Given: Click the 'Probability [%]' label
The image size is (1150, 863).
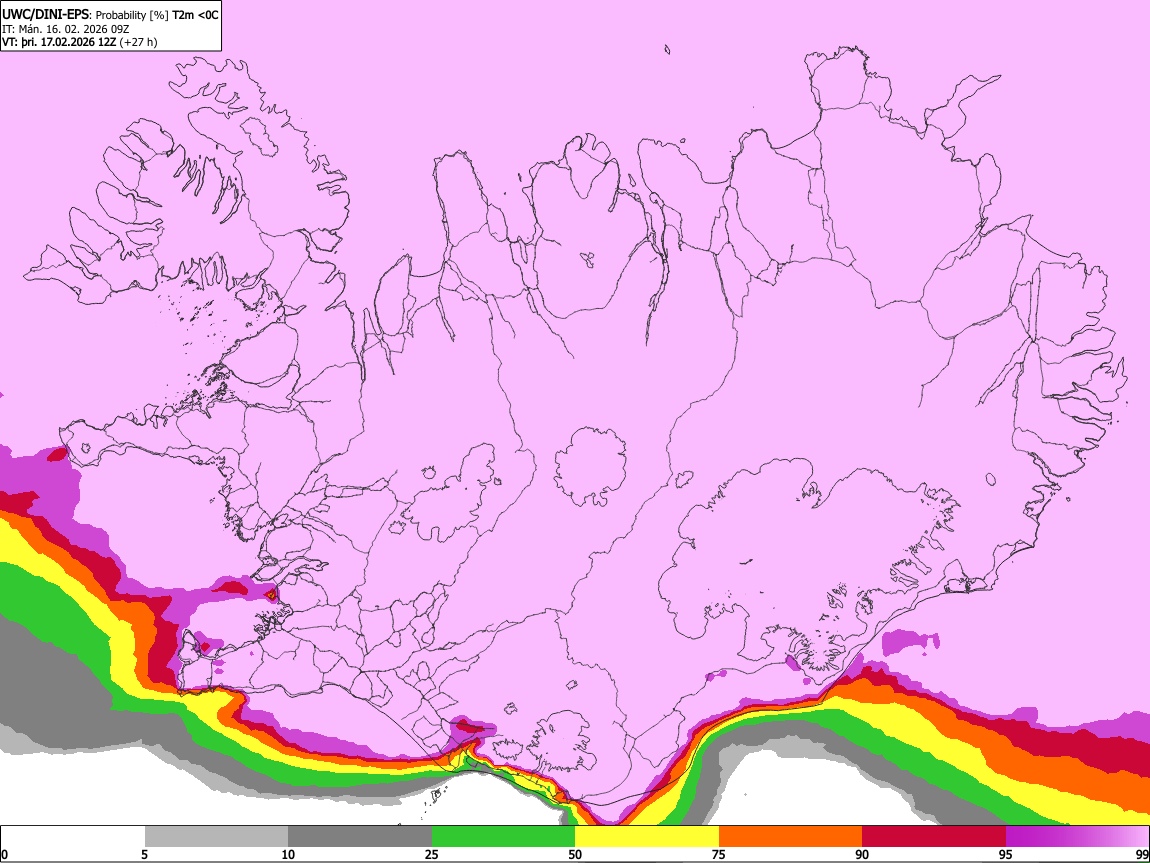Looking at the screenshot, I should (133, 15).
